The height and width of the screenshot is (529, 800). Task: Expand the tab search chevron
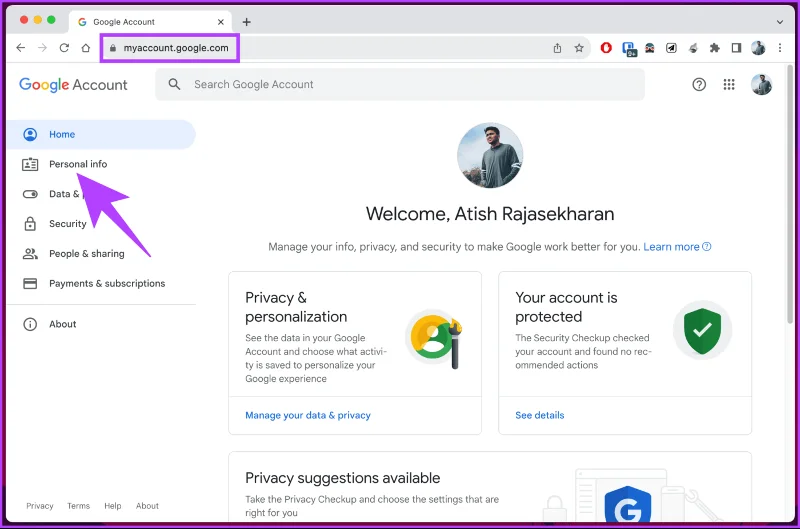coord(780,22)
